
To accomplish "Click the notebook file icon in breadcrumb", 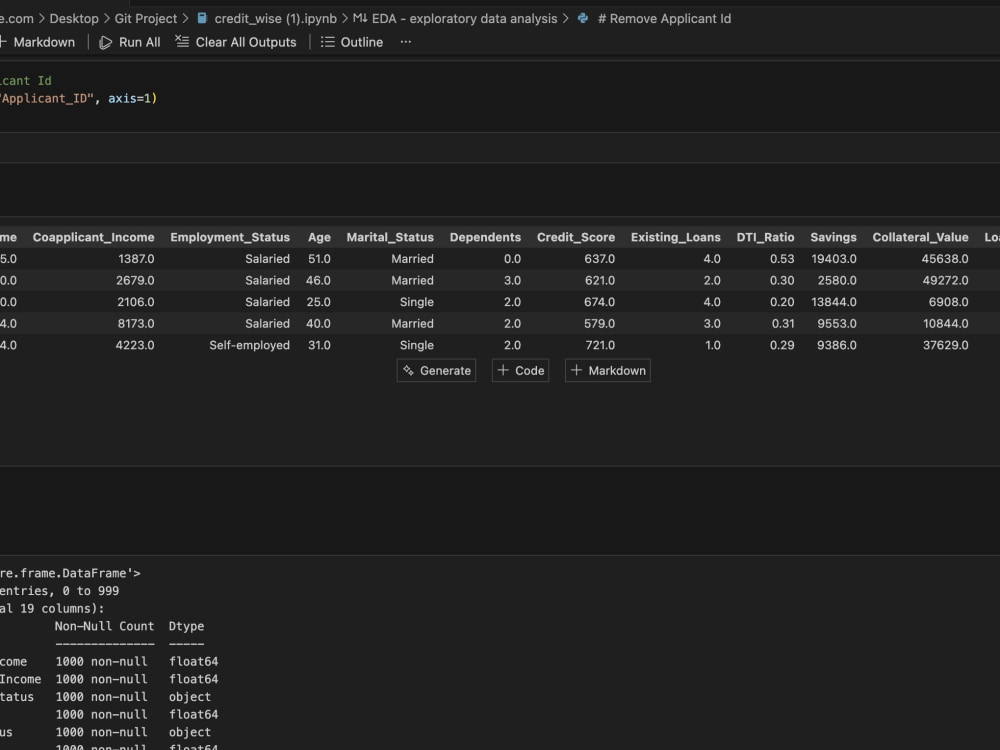I will point(202,18).
